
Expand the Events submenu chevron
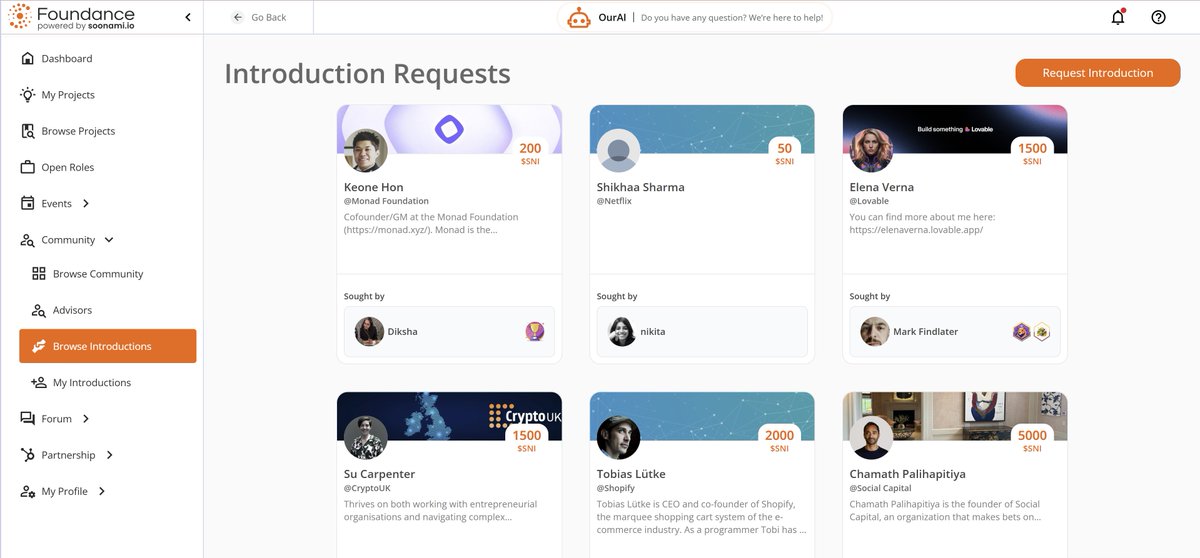tap(86, 204)
